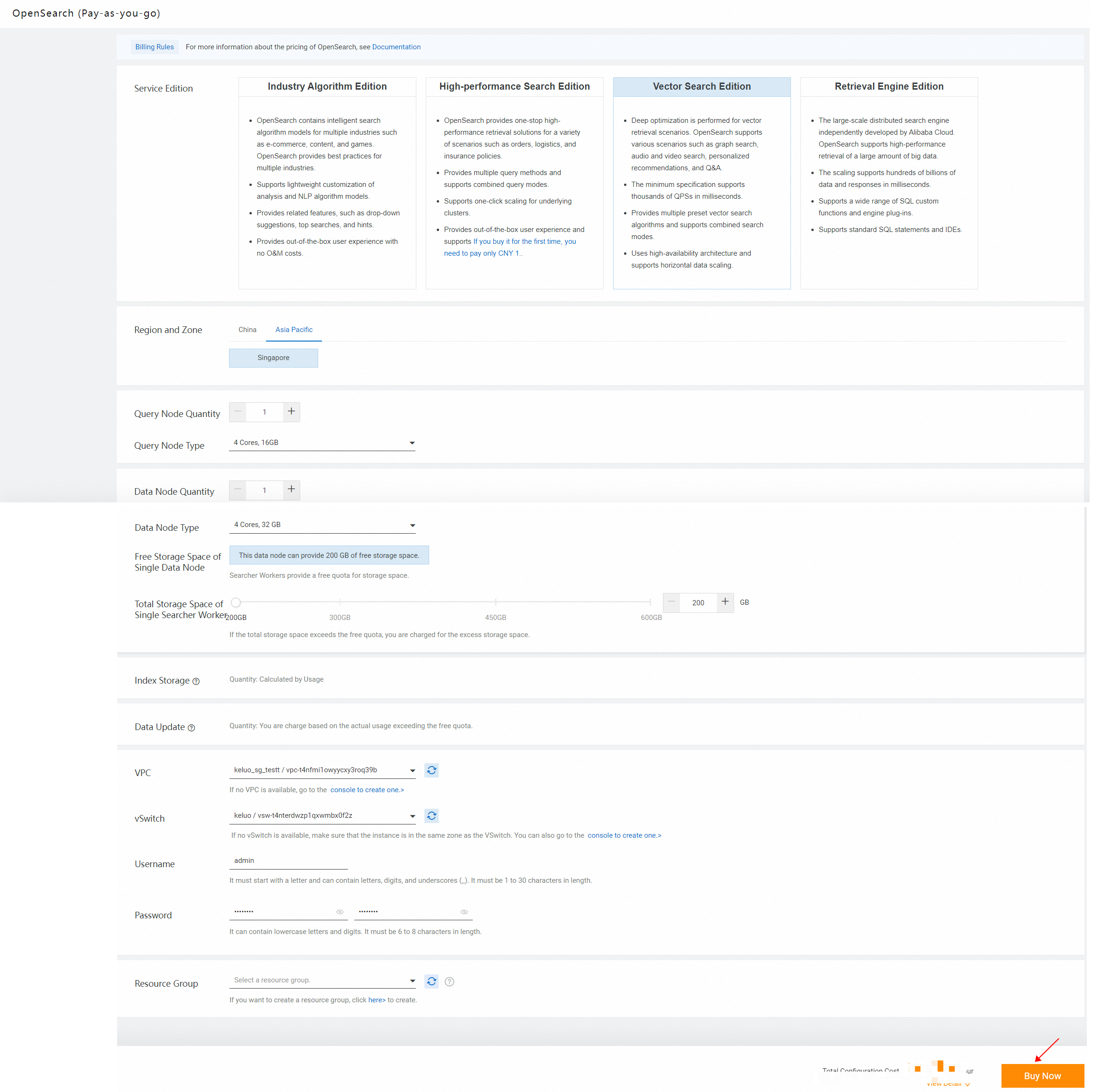The image size is (1093, 1092).
Task: Show confirm password field text
Action: pyautogui.click(x=464, y=912)
